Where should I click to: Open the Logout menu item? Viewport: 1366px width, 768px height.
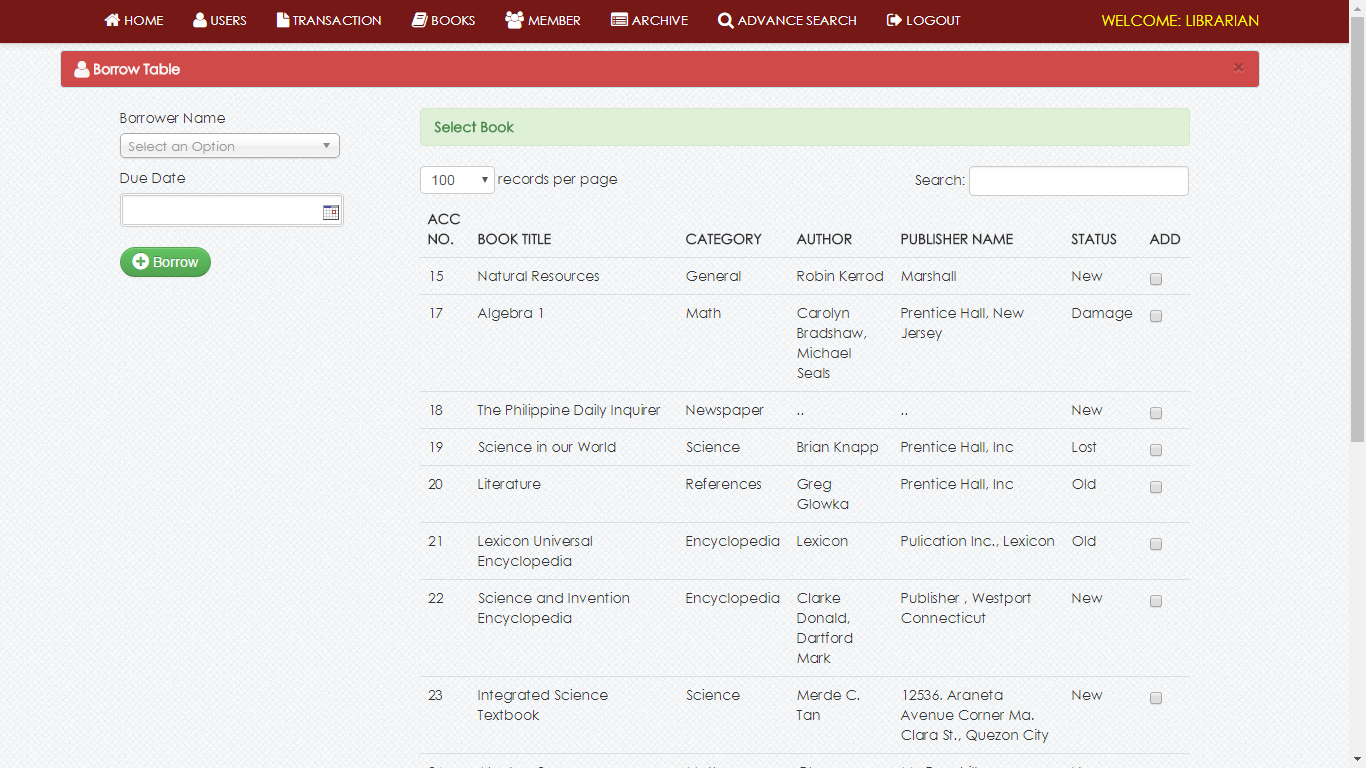[923, 20]
